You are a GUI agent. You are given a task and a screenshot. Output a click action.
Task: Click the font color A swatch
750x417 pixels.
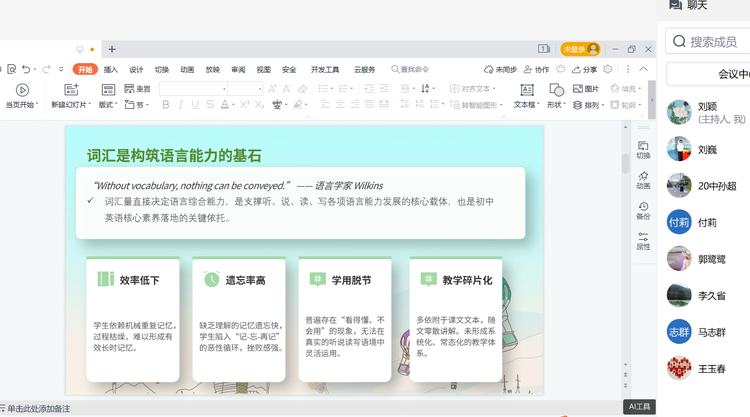(224, 104)
